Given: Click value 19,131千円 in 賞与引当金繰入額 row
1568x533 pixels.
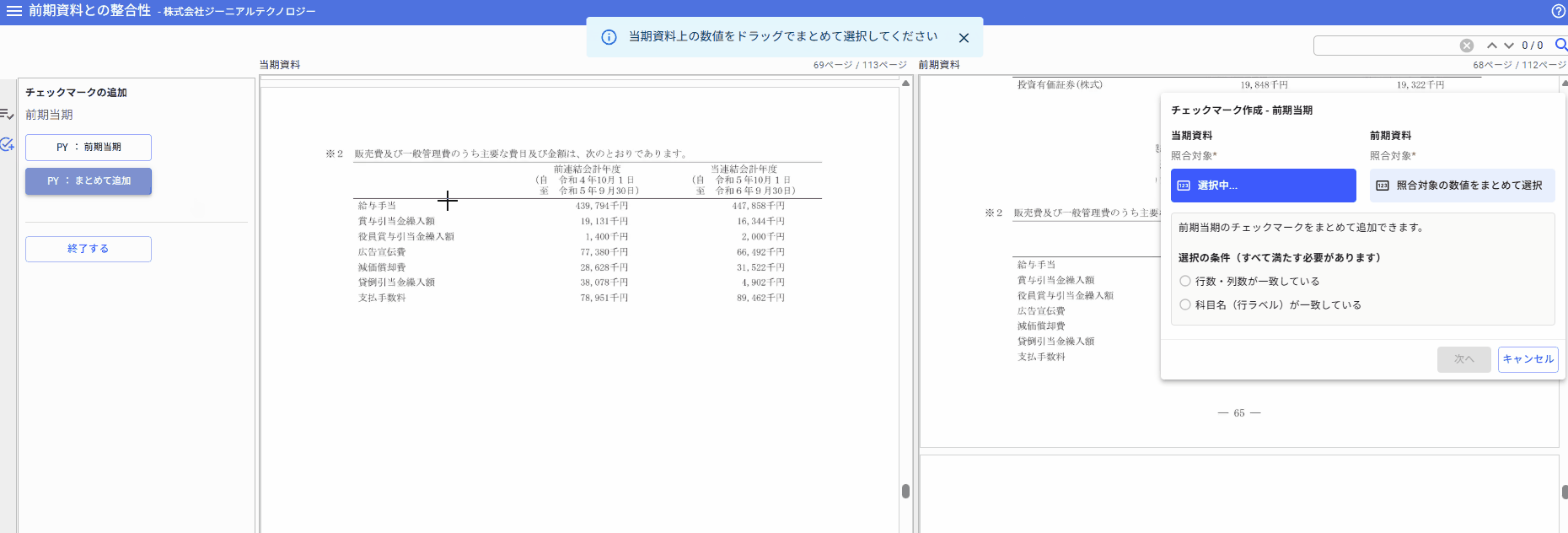Looking at the screenshot, I should [x=604, y=221].
